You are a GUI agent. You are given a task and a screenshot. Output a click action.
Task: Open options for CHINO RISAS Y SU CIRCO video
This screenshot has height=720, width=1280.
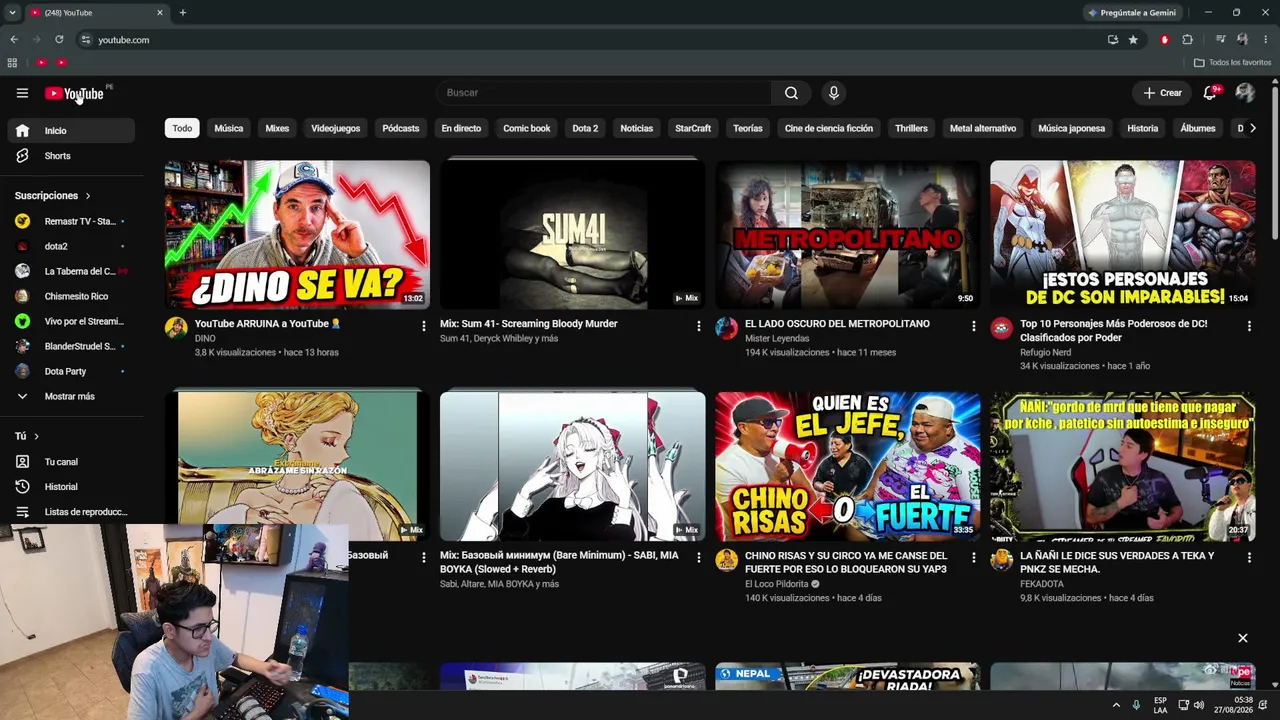click(973, 558)
